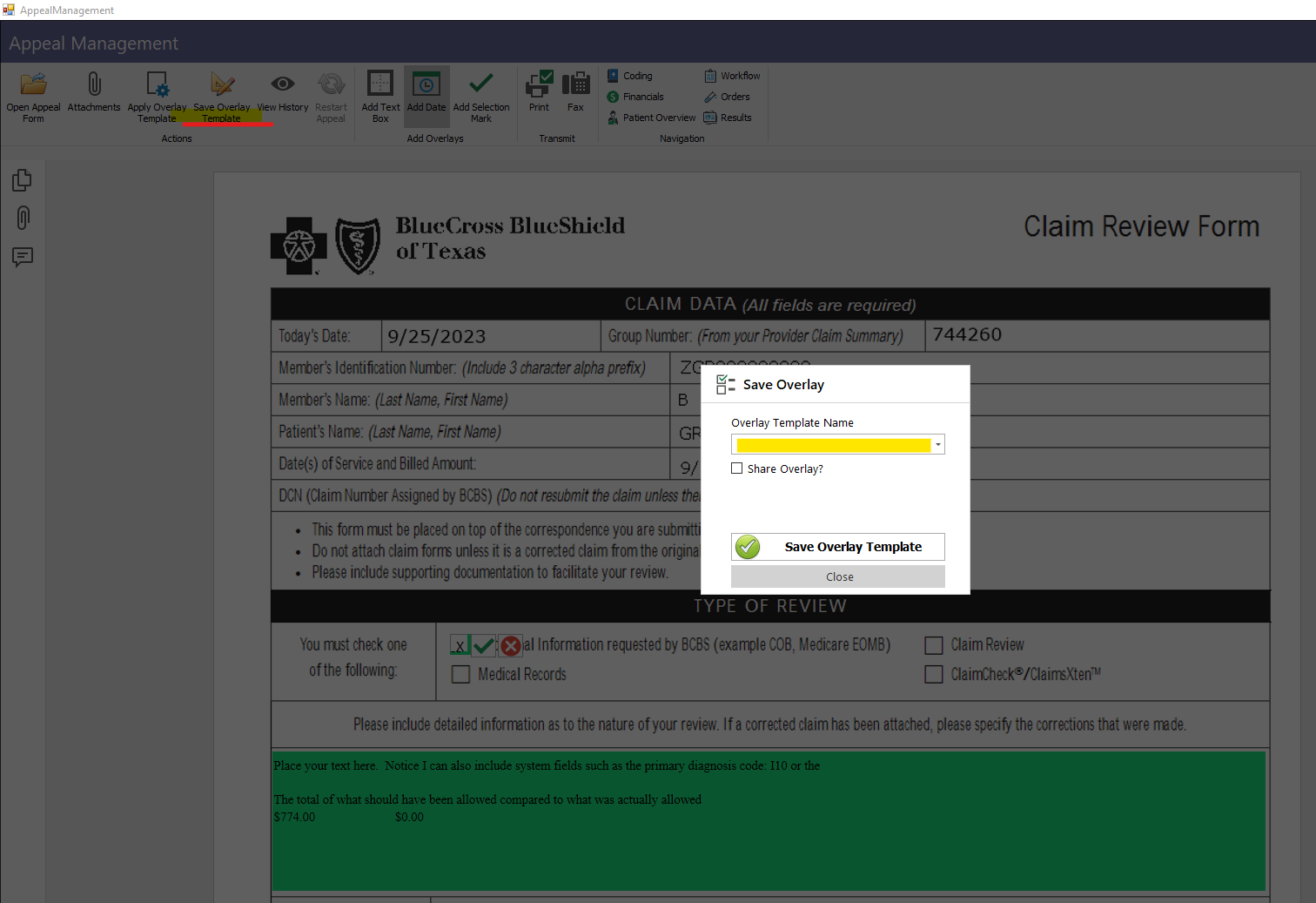The image size is (1316, 903).
Task: Open sidebar comments icon
Action: 23,257
